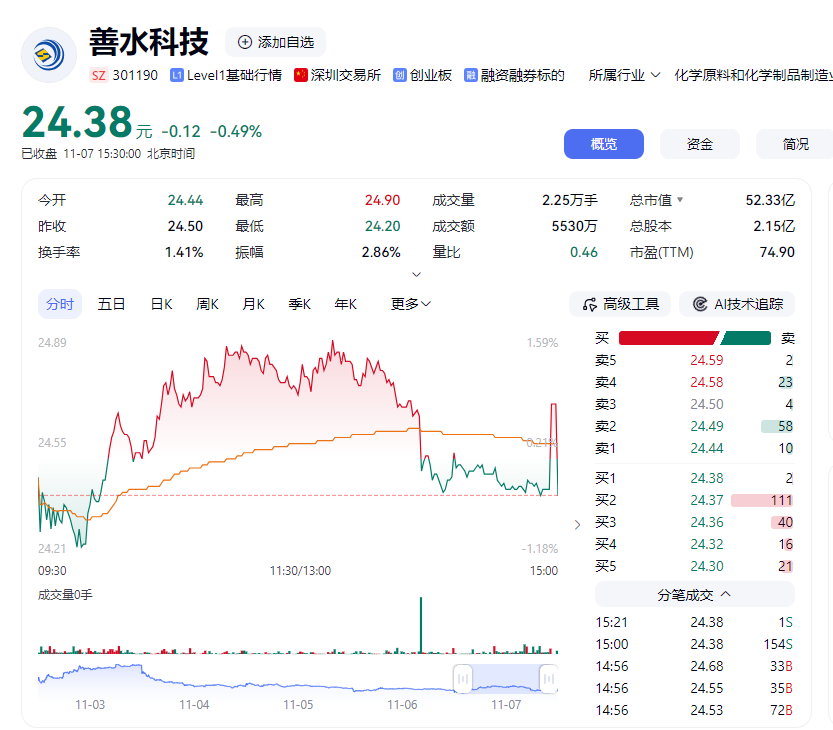Click the tall green volume spike bar
This screenshot has height=730, width=833.
tap(421, 625)
